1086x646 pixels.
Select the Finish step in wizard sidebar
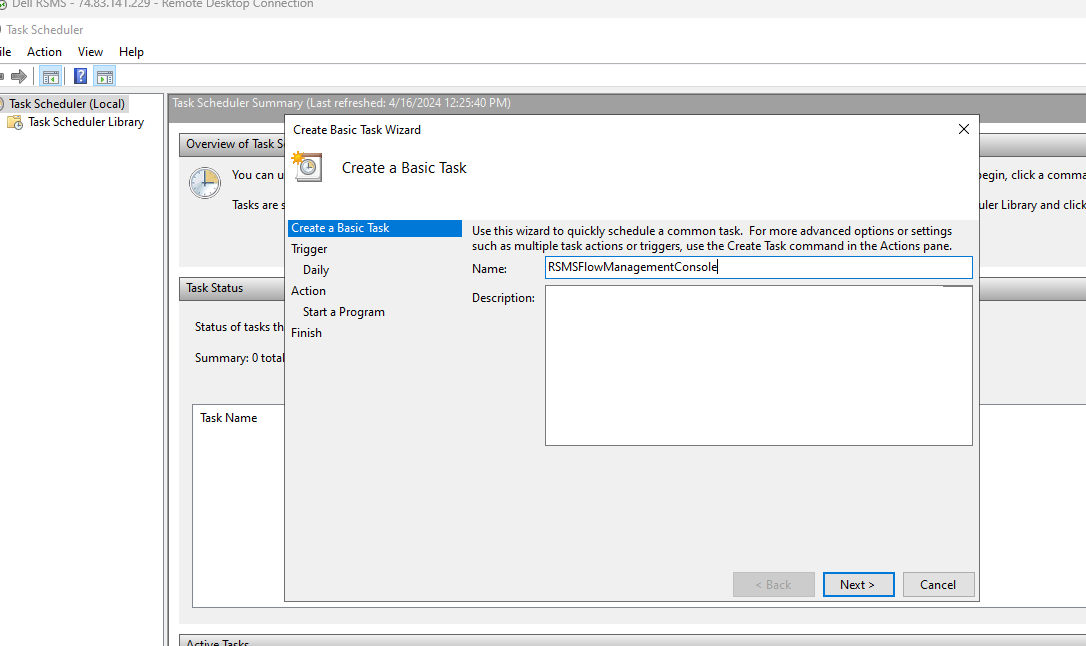[306, 332]
